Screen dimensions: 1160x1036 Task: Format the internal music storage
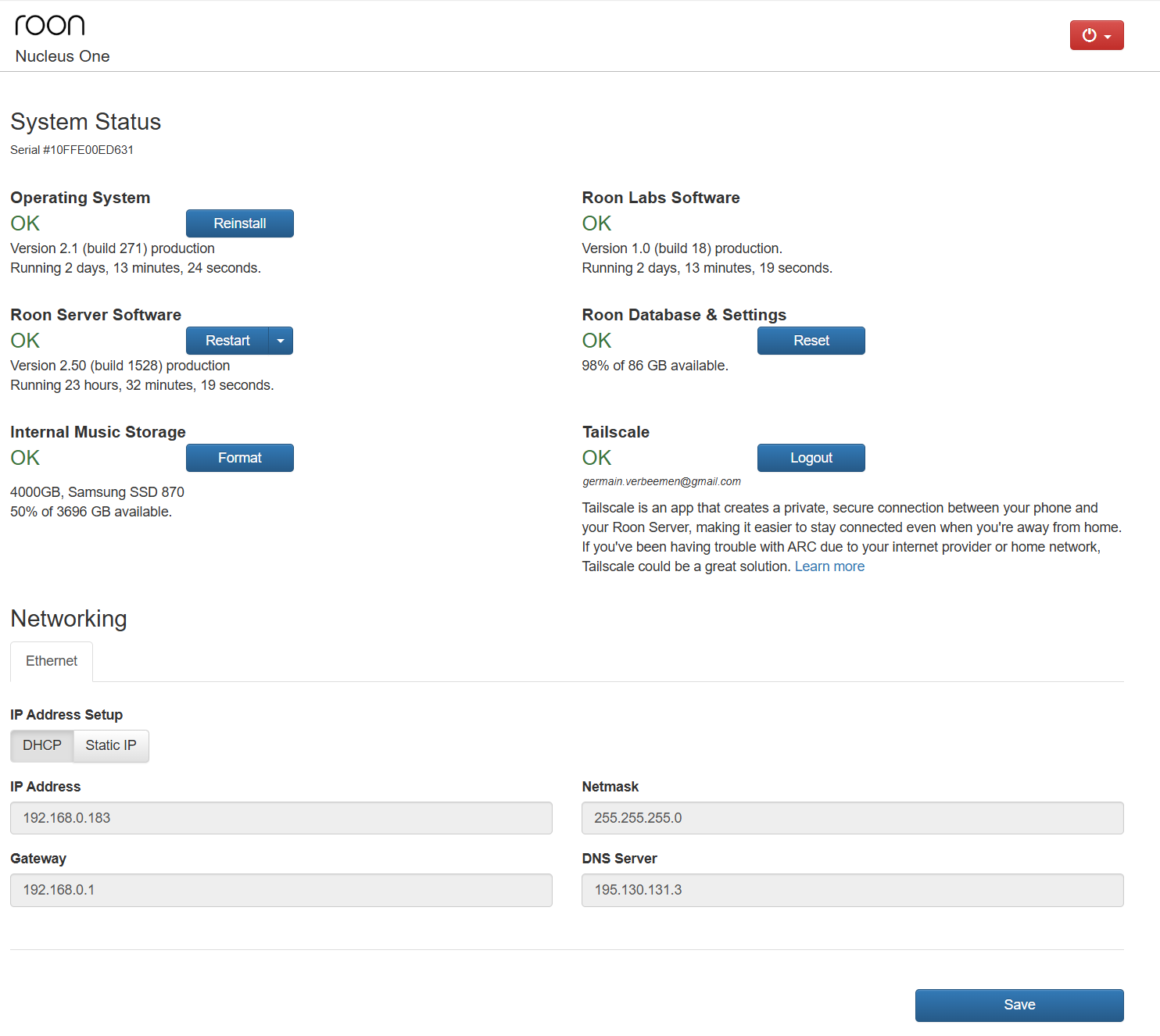pos(240,458)
